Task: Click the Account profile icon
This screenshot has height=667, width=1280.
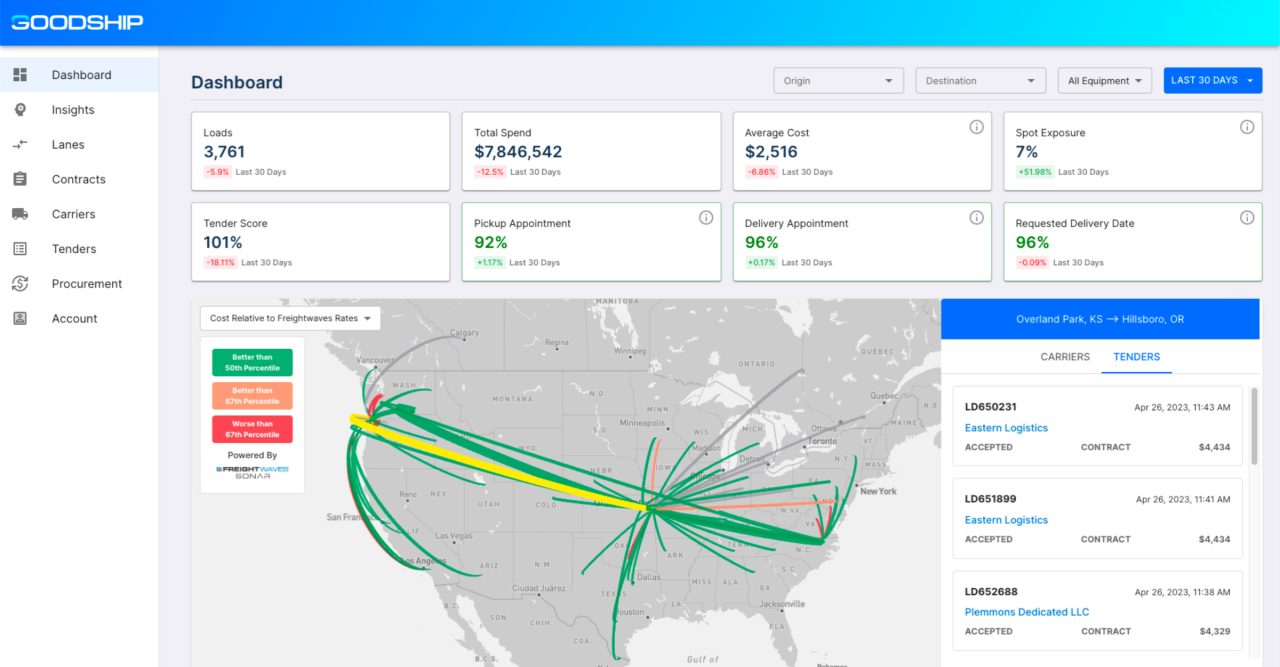Action: click(x=20, y=318)
